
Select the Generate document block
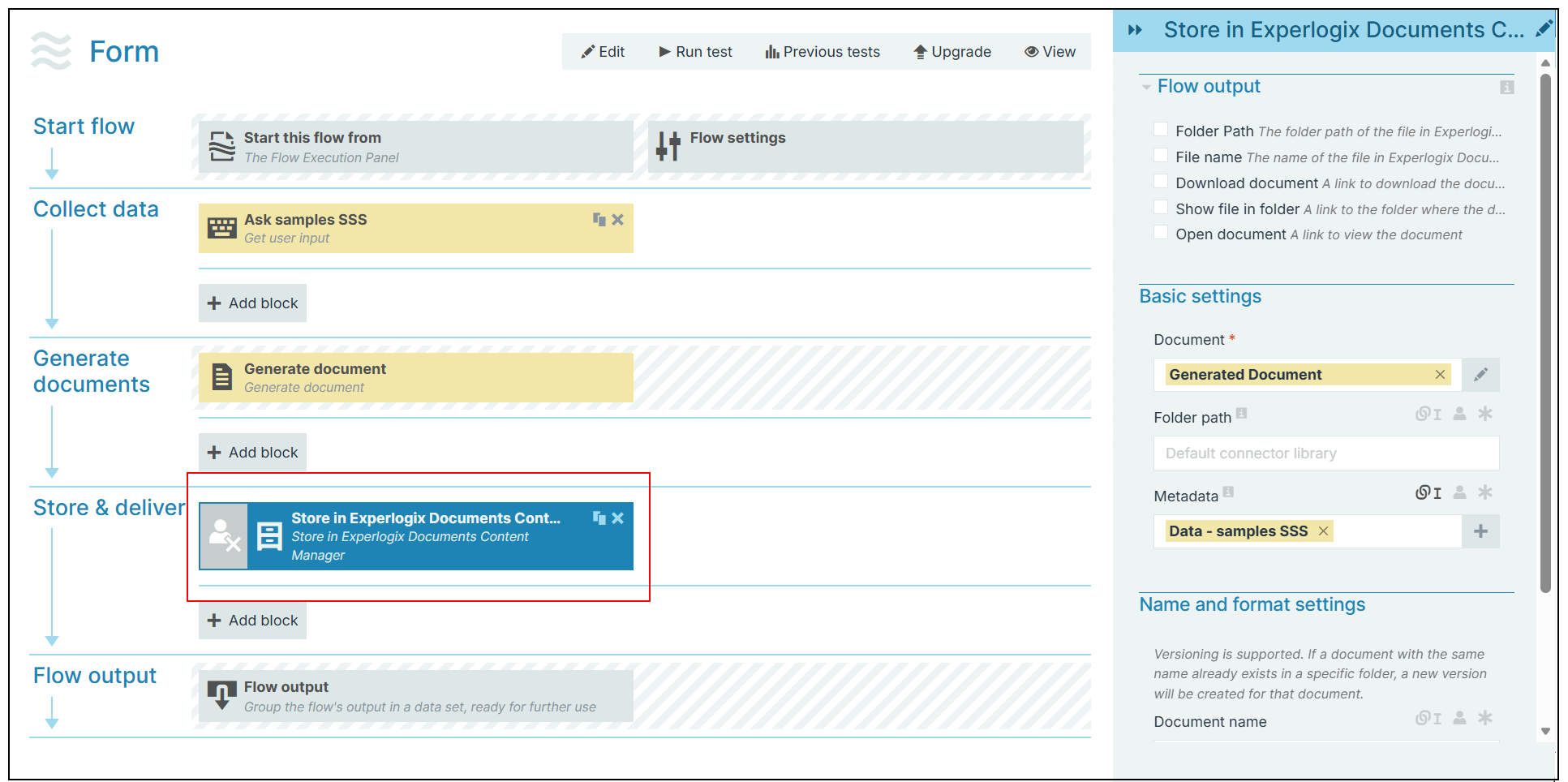pos(416,377)
